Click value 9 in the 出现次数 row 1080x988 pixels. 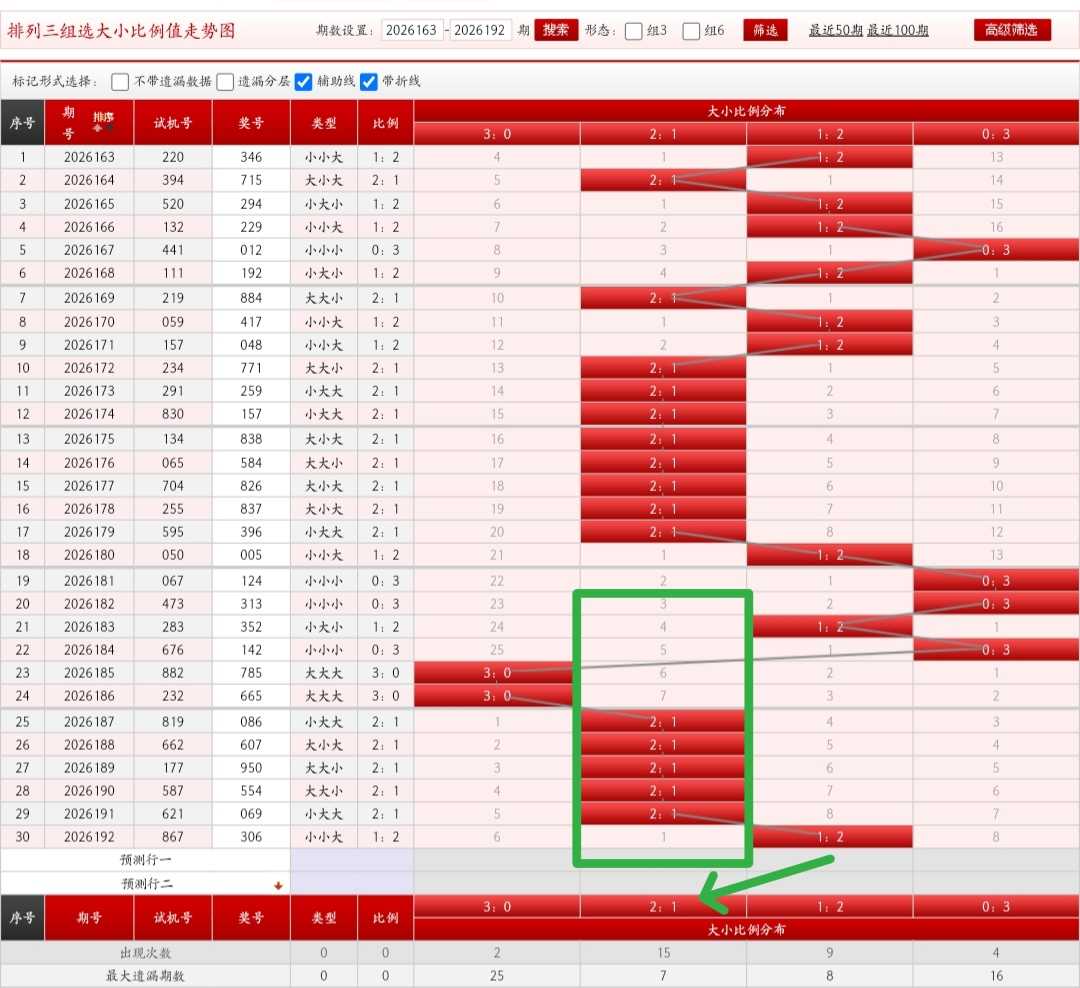click(830, 953)
